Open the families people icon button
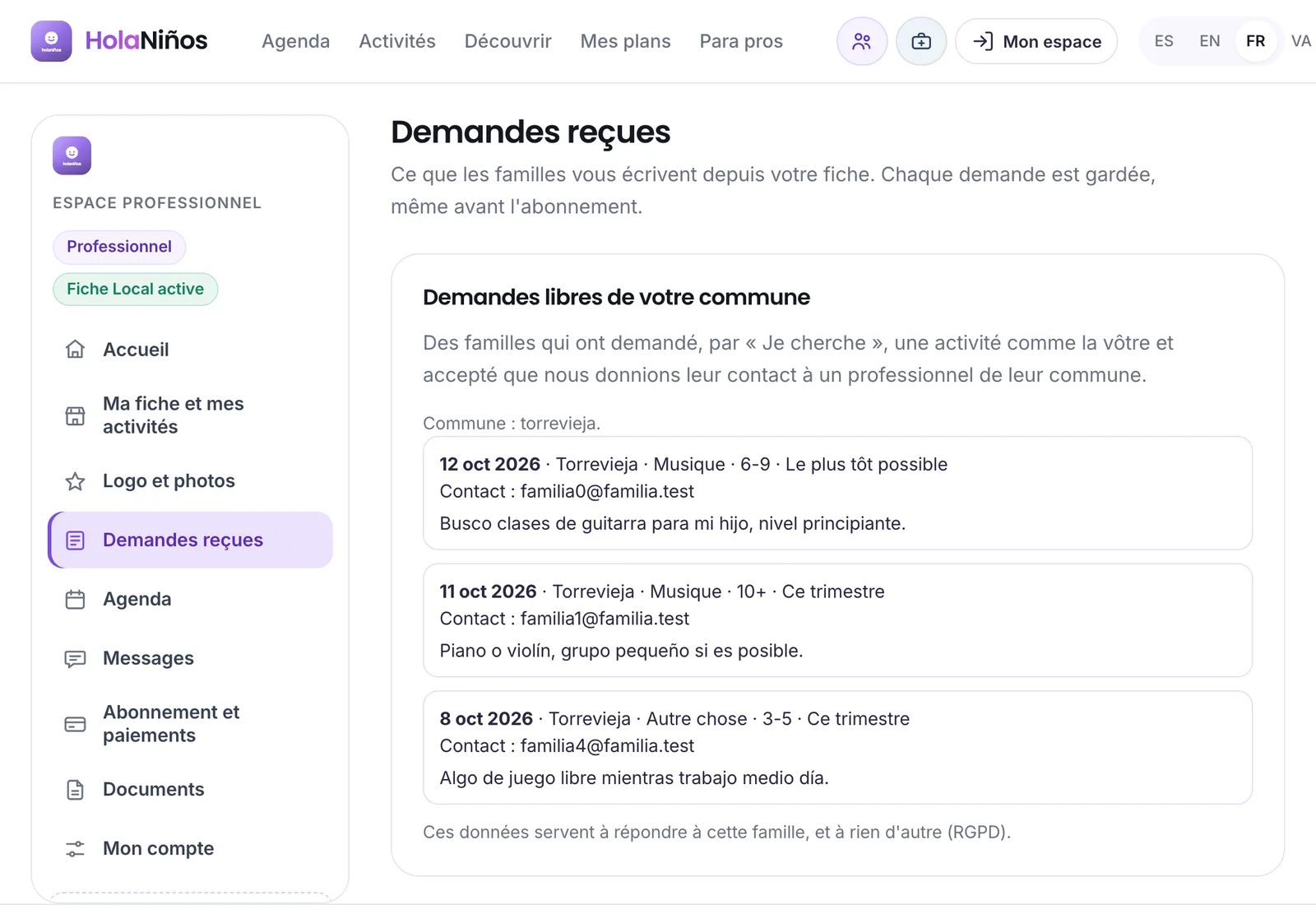Viewport: 1316px width, 923px height. (862, 41)
